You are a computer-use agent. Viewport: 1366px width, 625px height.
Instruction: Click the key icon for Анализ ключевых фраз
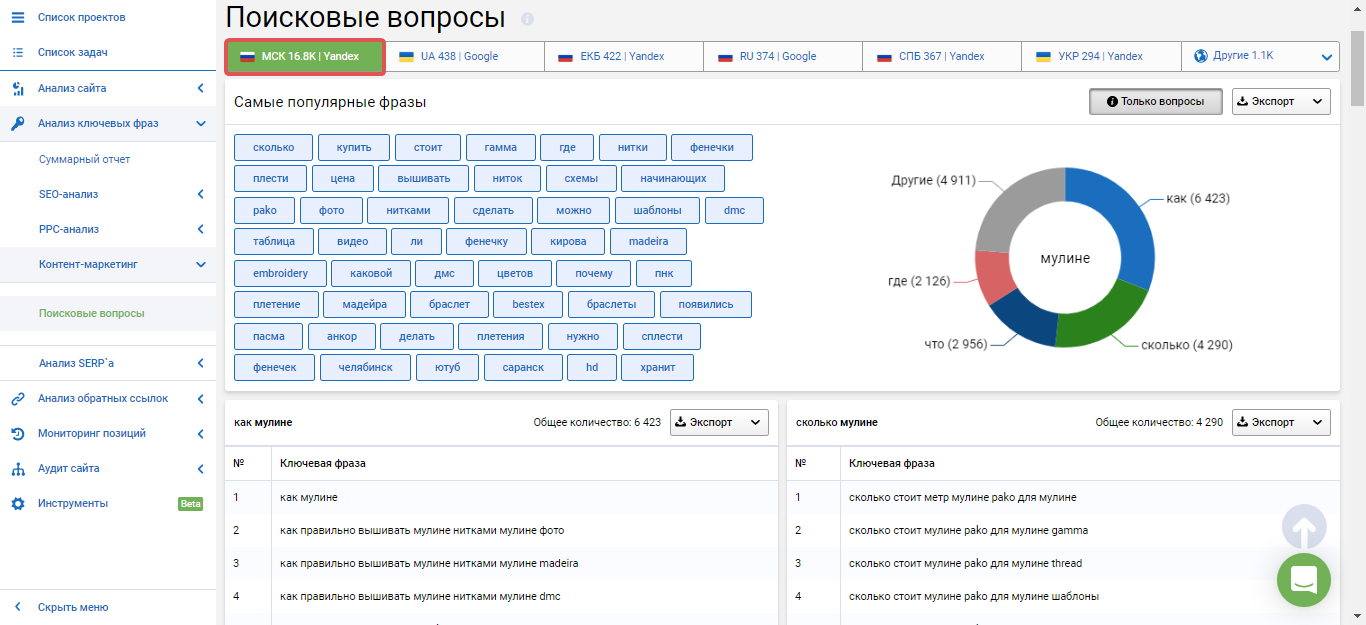coord(17,124)
